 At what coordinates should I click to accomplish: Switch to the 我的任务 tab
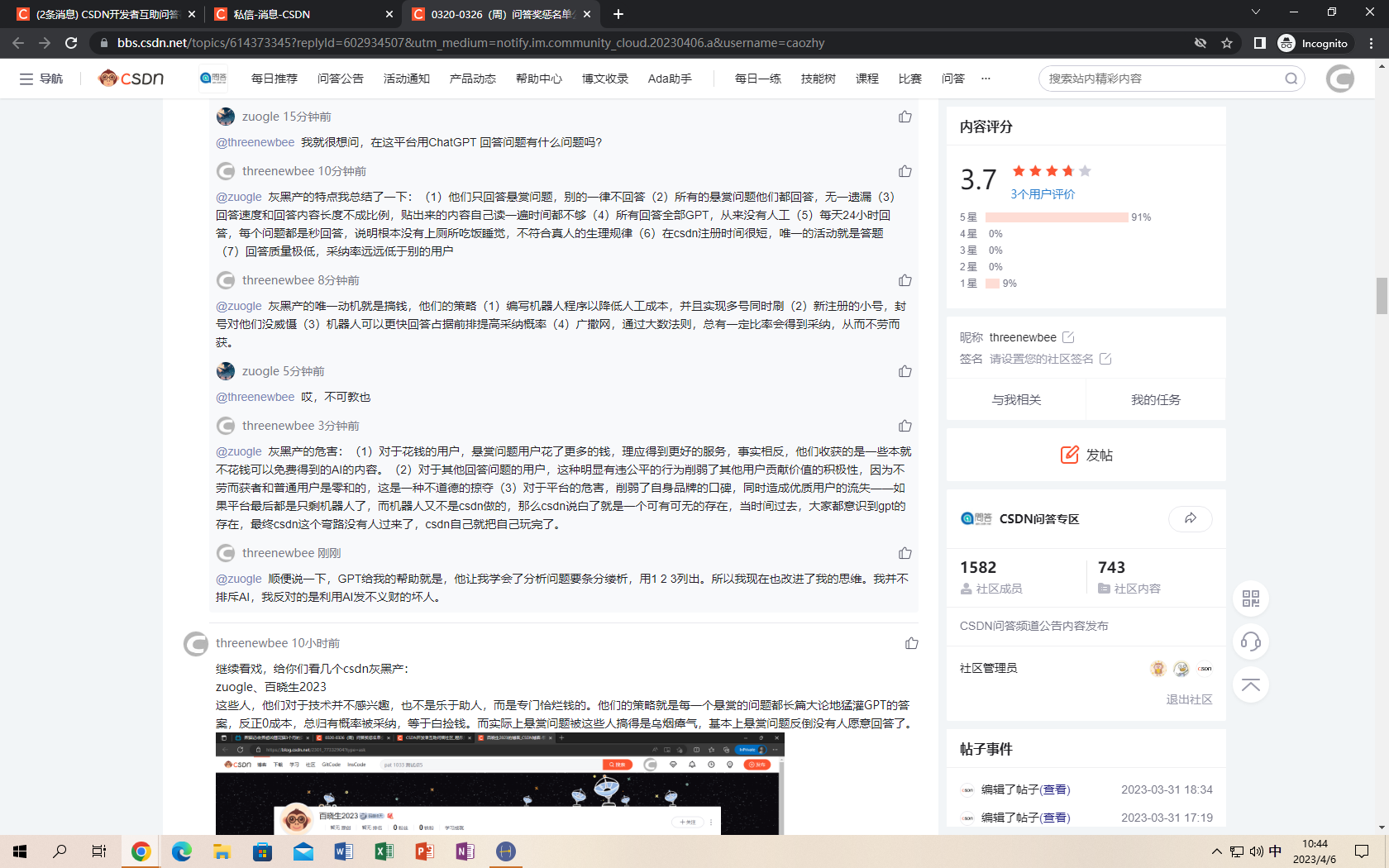(x=1155, y=400)
